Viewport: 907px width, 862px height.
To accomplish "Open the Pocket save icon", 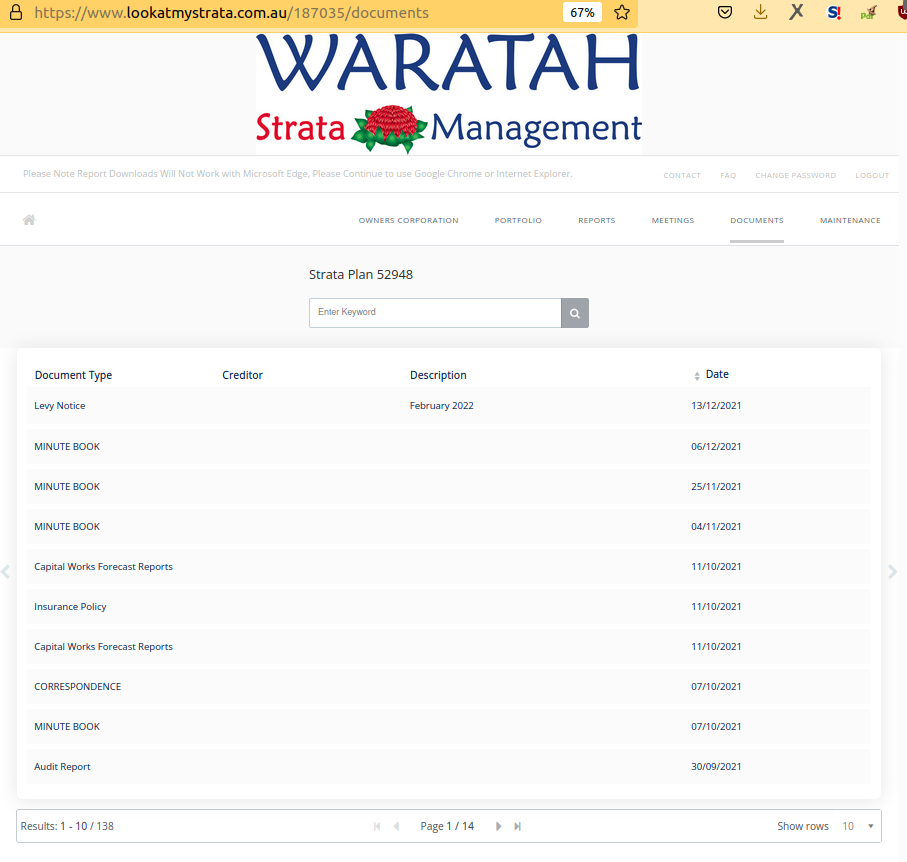I will click(725, 12).
